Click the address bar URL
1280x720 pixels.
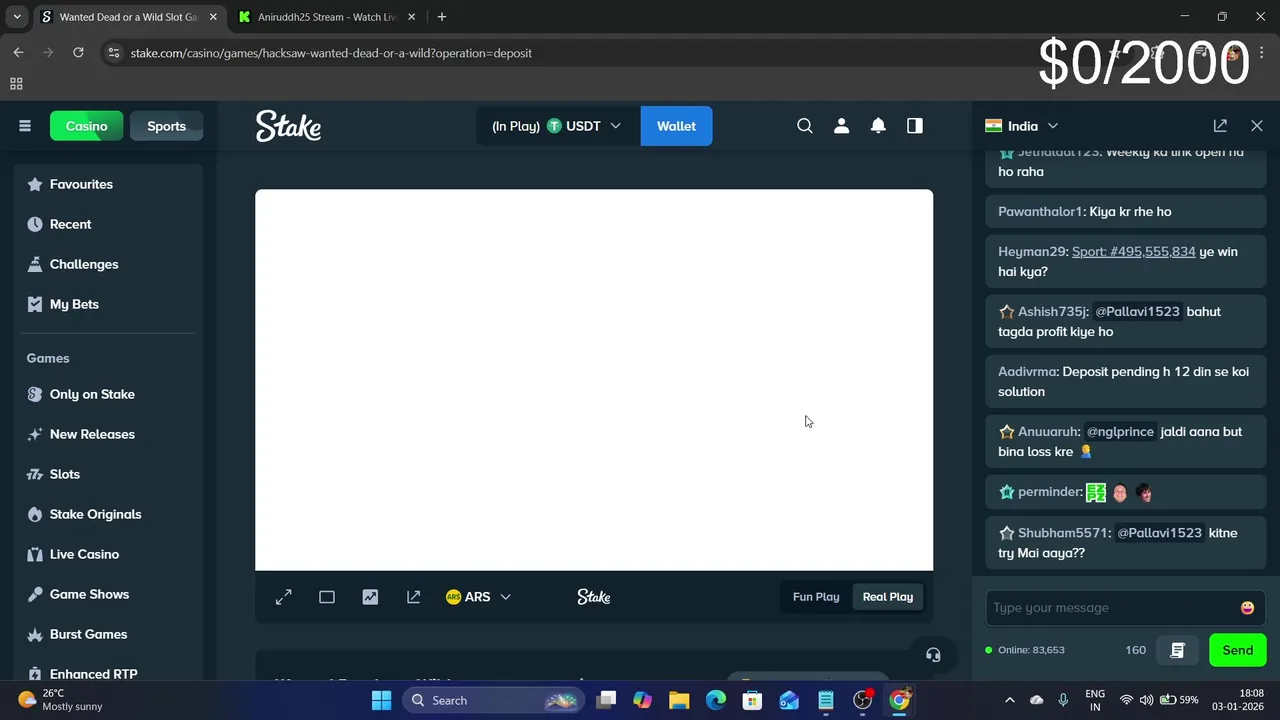click(x=331, y=53)
